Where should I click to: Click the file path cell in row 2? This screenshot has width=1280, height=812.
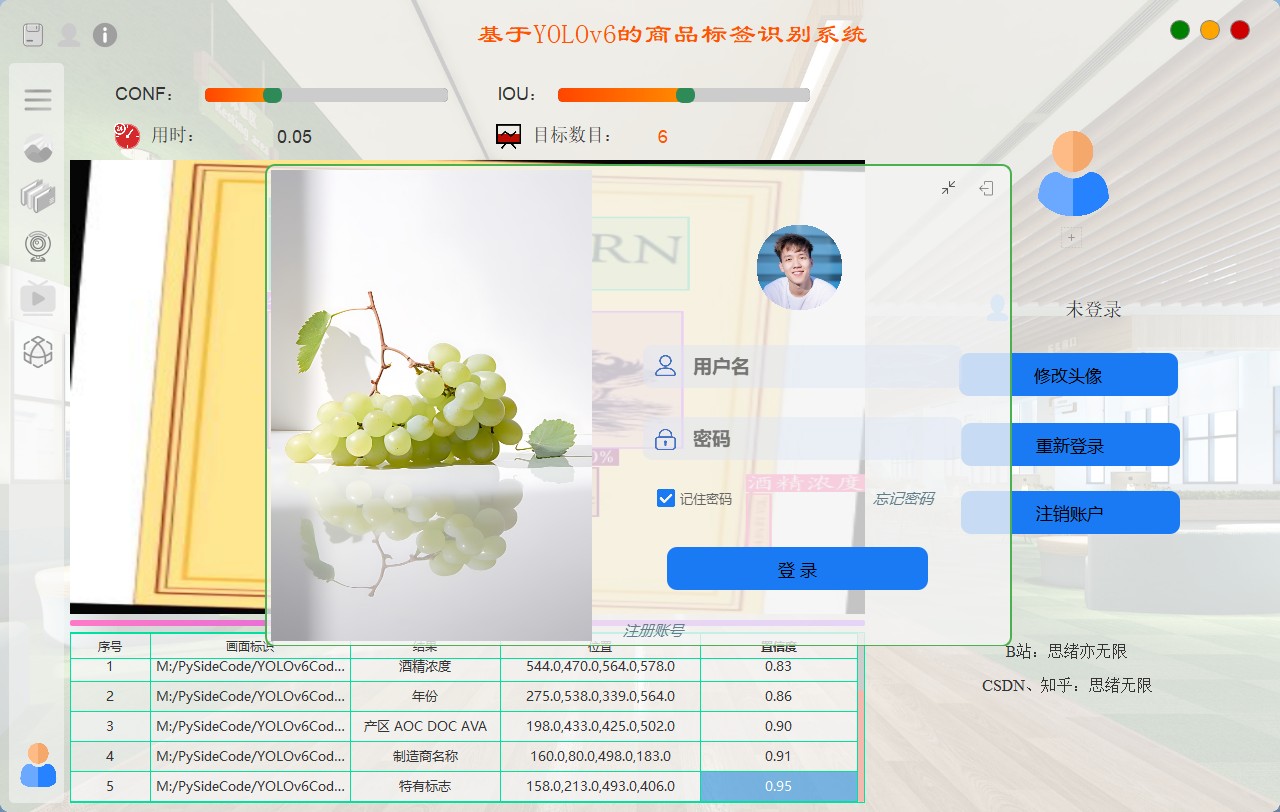pyautogui.click(x=250, y=696)
